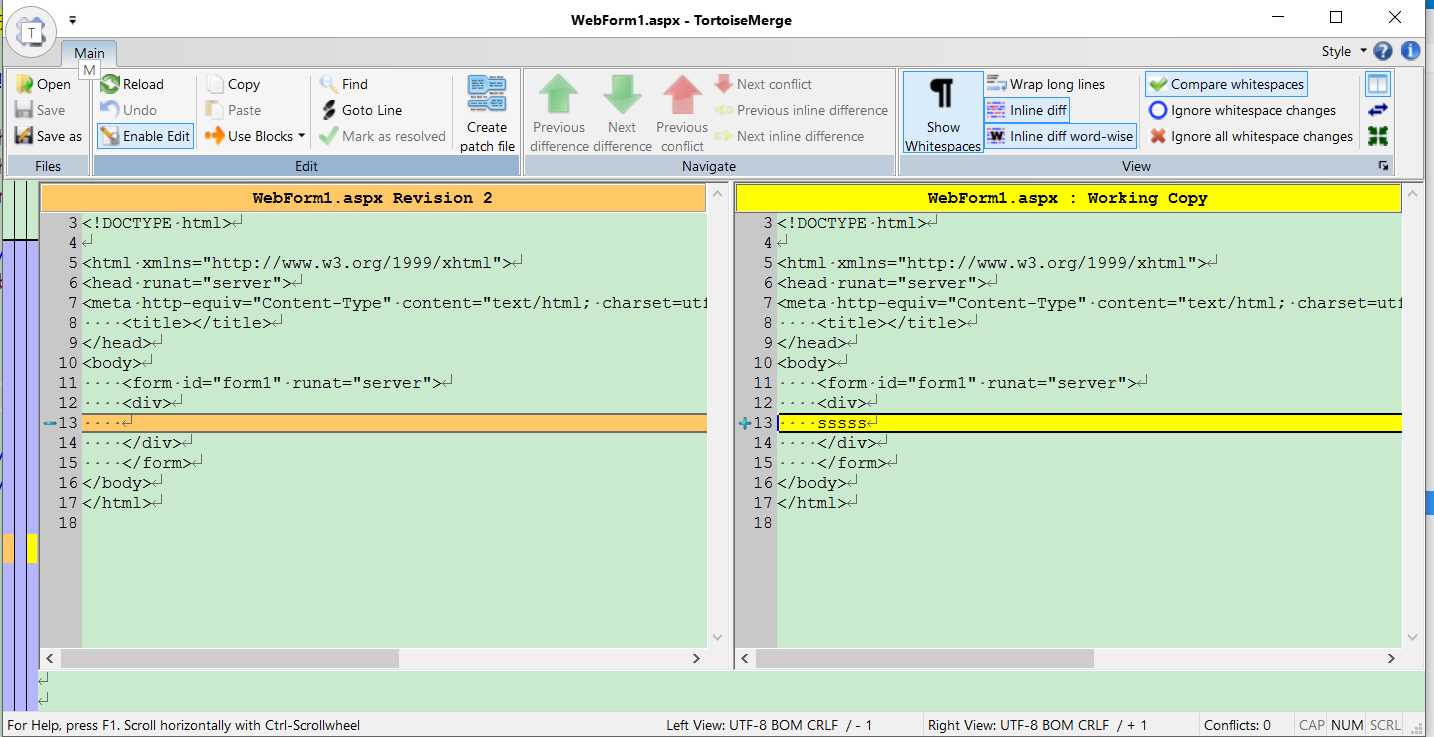This screenshot has width=1434, height=737.
Task: Jump to Next difference
Action: (x=622, y=113)
